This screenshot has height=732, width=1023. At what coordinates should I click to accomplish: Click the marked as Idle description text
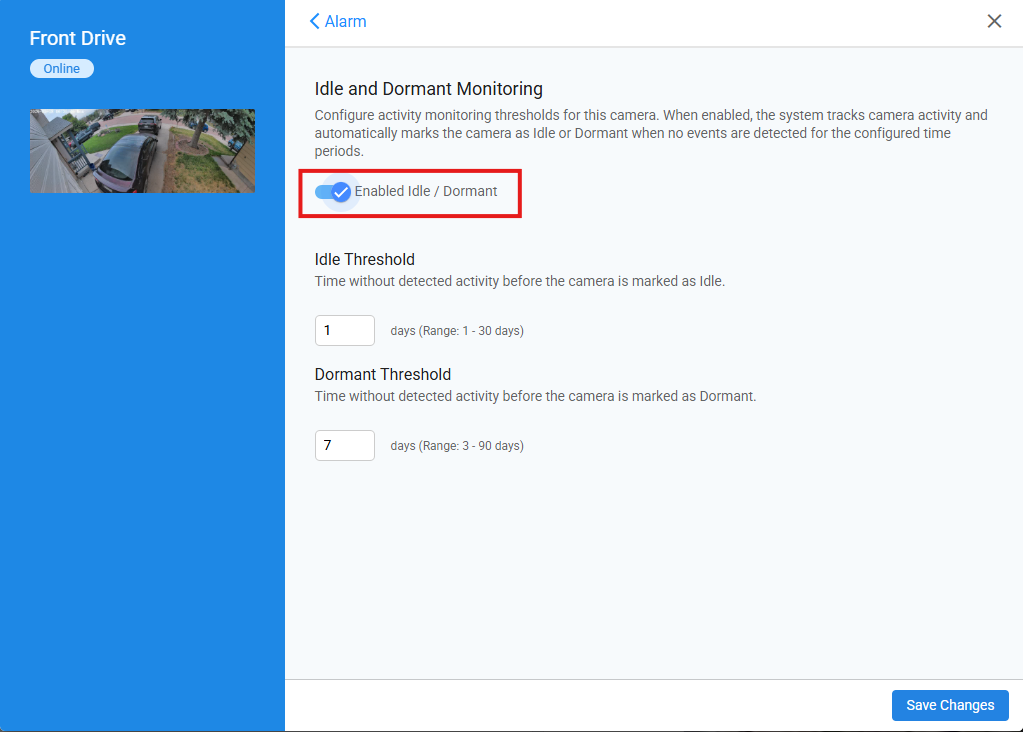point(520,281)
